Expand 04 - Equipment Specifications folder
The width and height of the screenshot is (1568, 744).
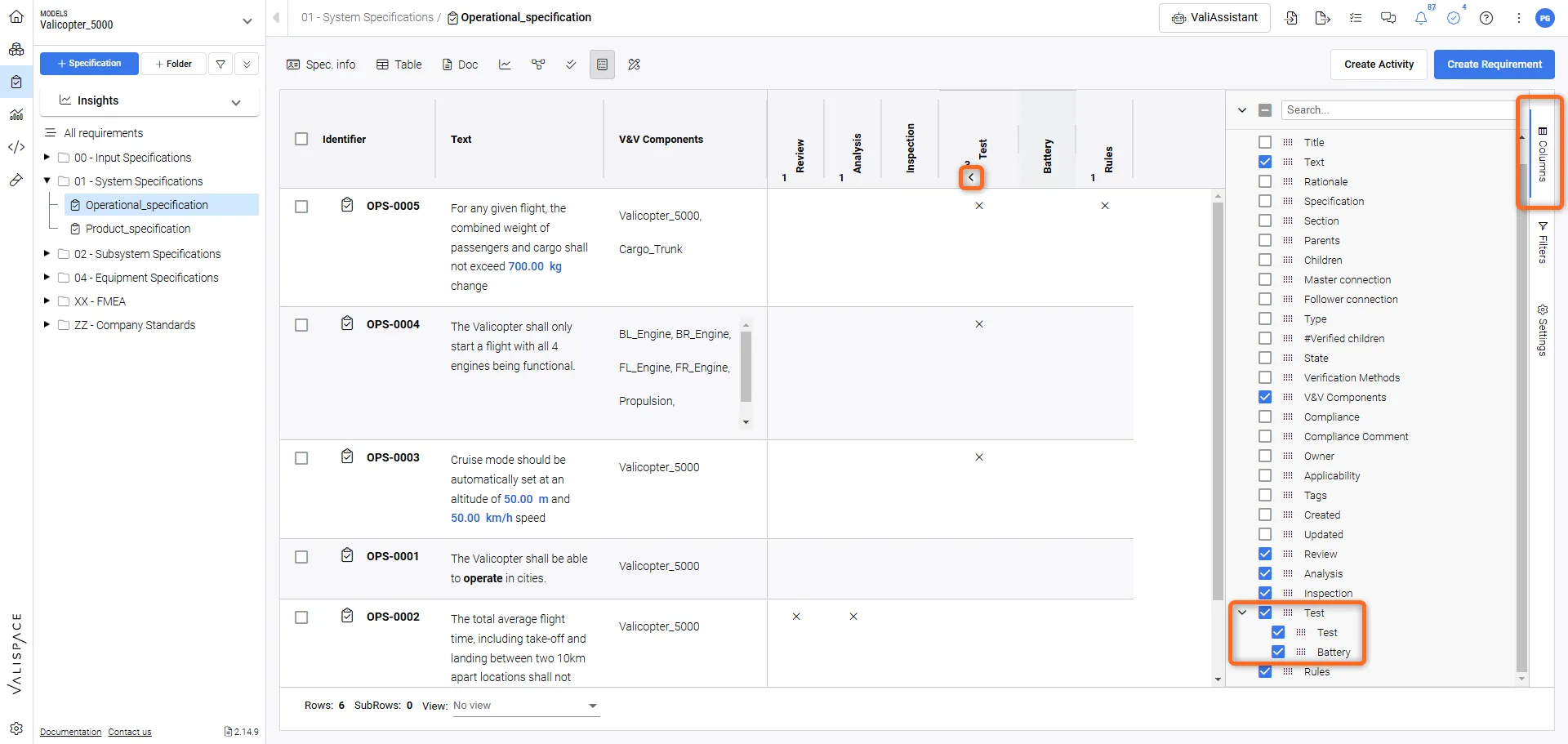[47, 277]
